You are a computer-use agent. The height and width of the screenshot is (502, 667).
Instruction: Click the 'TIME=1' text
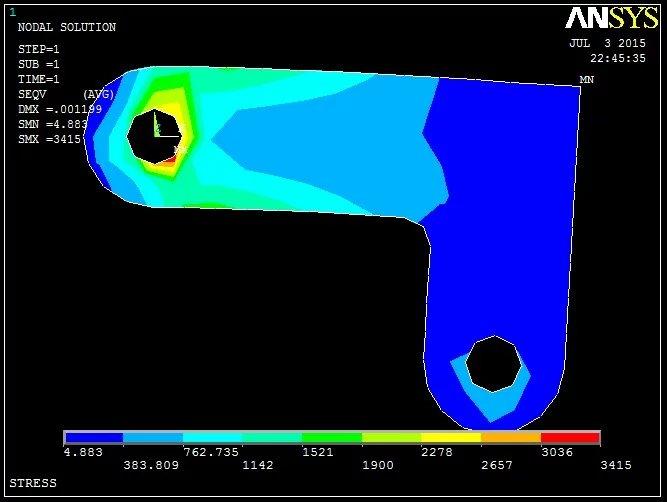38,79
